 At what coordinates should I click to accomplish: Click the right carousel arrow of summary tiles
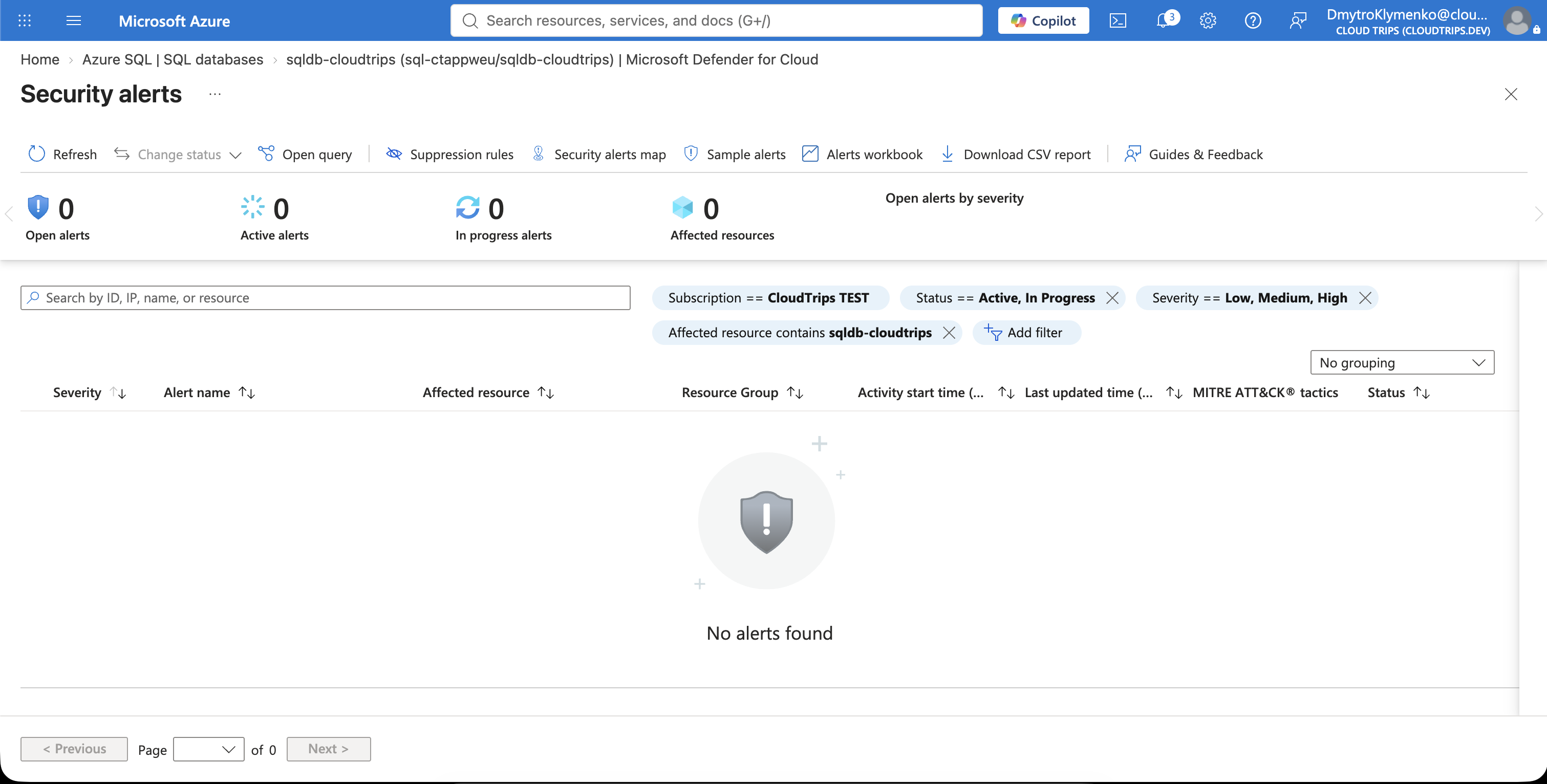pyautogui.click(x=1538, y=214)
